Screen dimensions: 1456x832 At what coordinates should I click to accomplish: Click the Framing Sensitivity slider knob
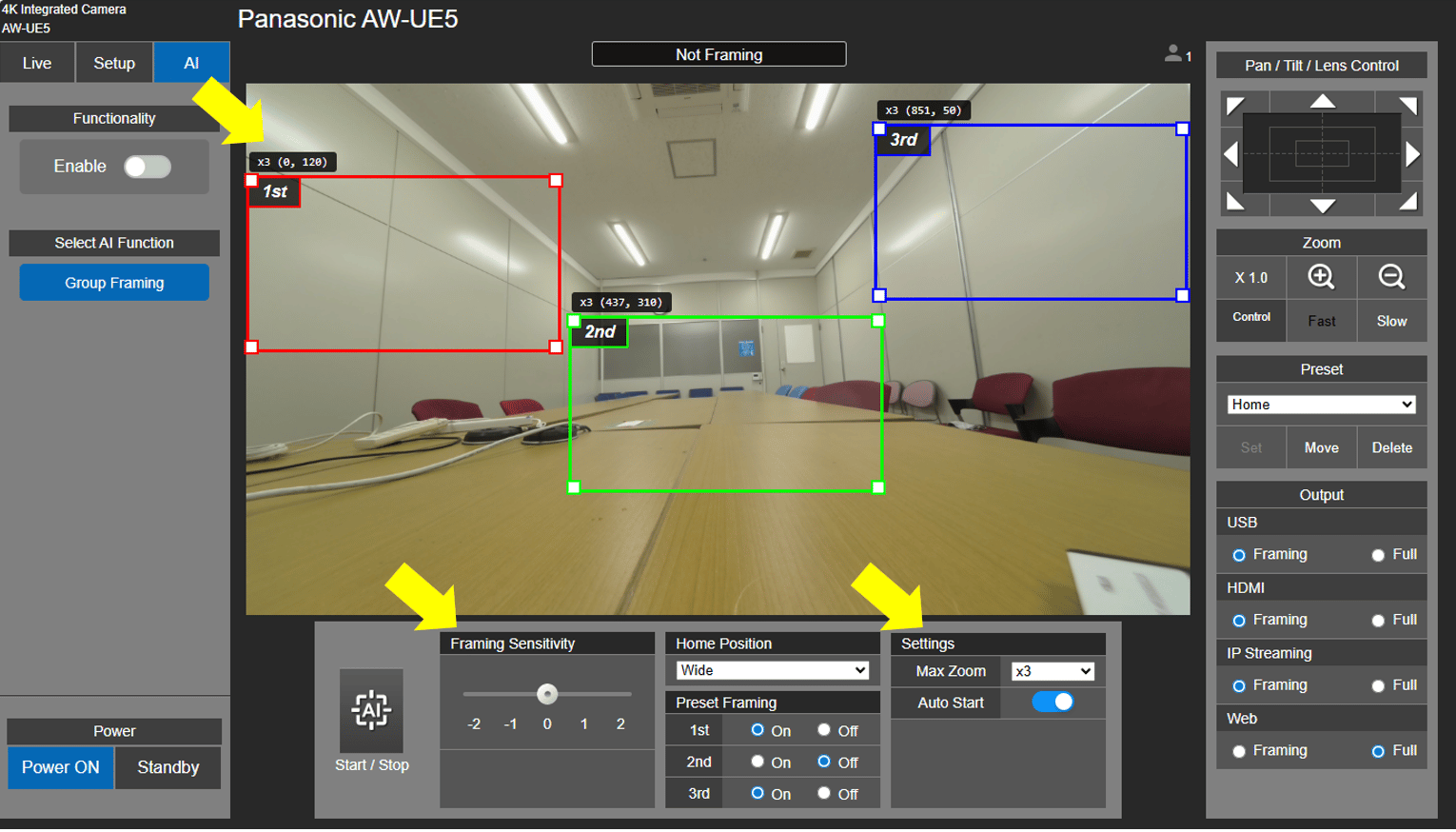point(547,694)
